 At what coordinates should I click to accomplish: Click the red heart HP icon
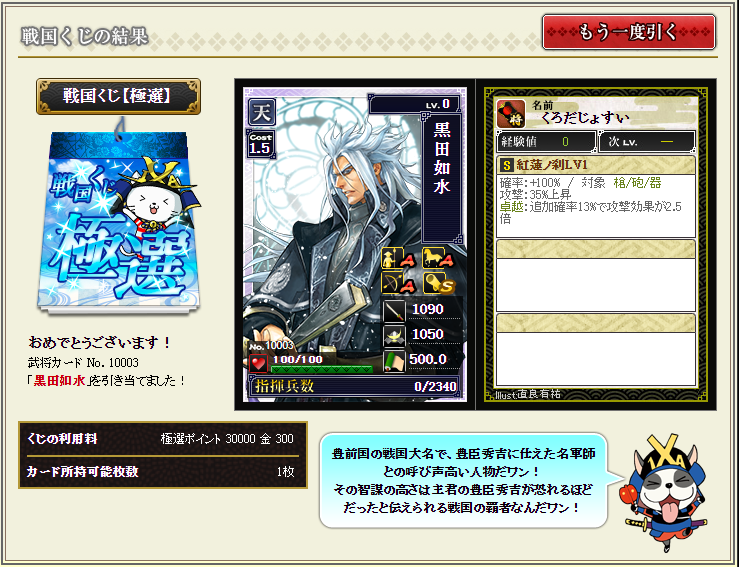pos(258,363)
